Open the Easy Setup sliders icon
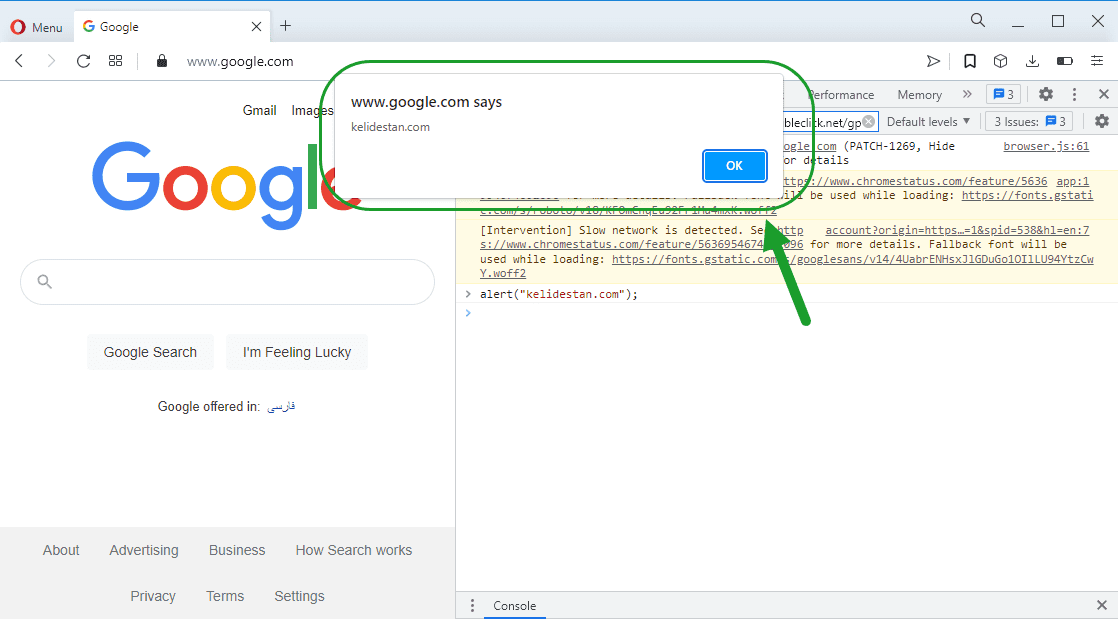 (1097, 61)
